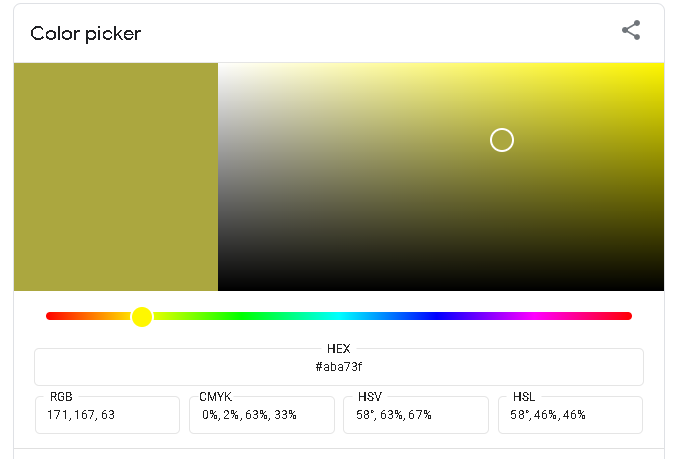Choose magenta on the hue bar
Screen dimensions: 687x459
(534, 316)
